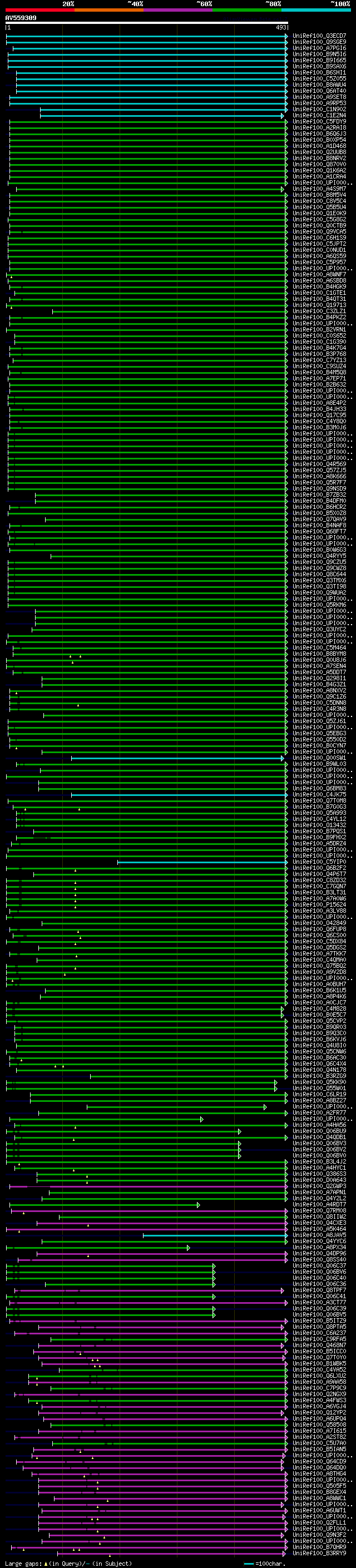This screenshot has width=356, height=1568.
Task: Click the green ~80% identity legend segment
Action: coord(247,10)
